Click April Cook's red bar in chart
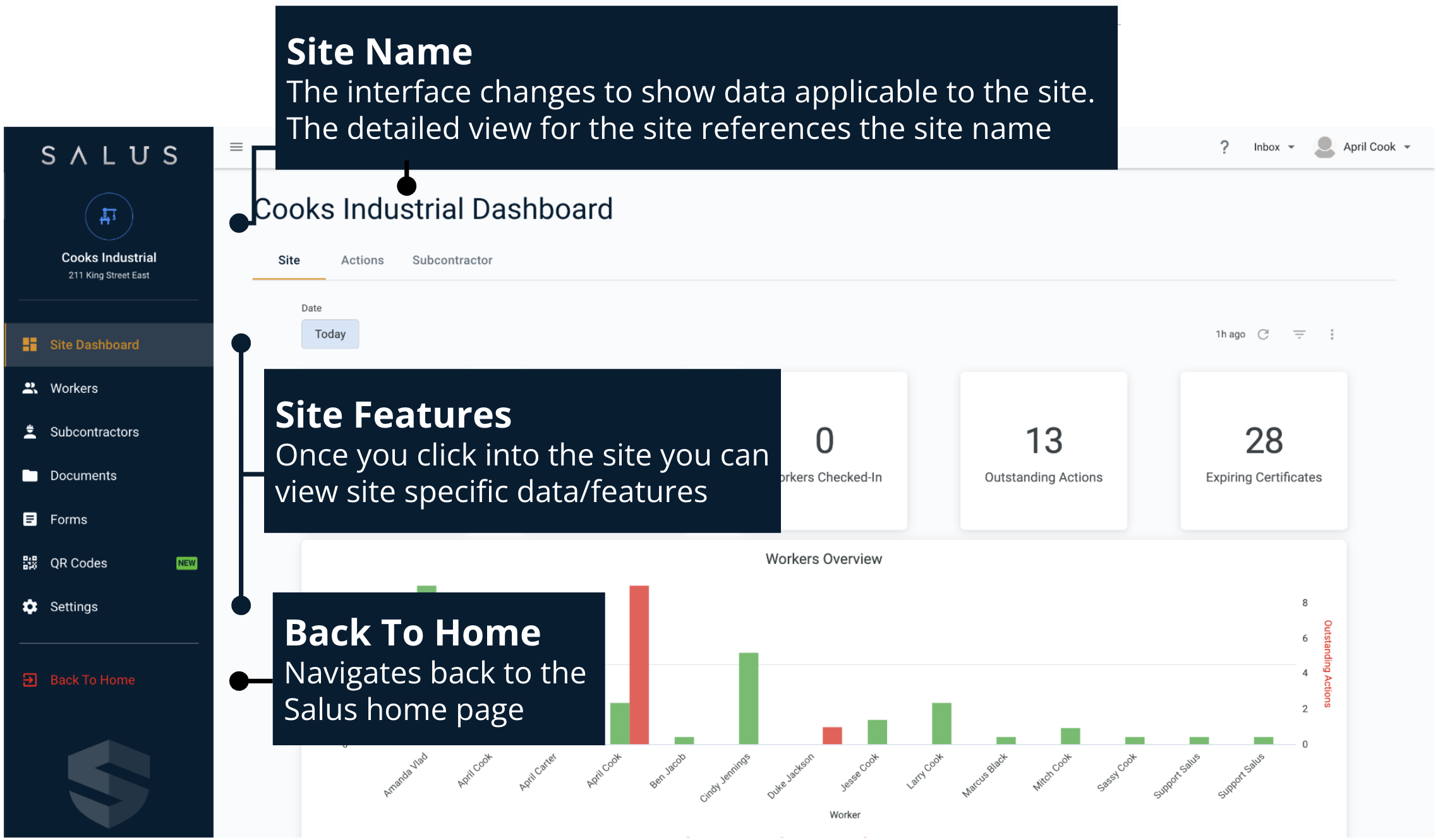 (x=639, y=663)
